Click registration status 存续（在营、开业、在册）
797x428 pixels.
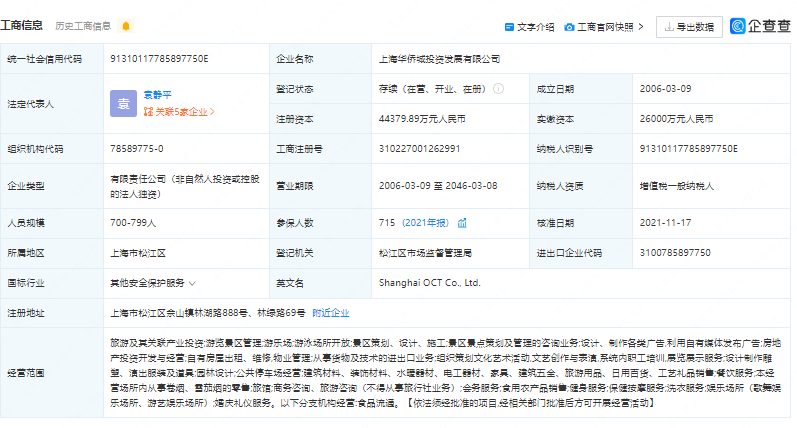pyautogui.click(x=432, y=89)
